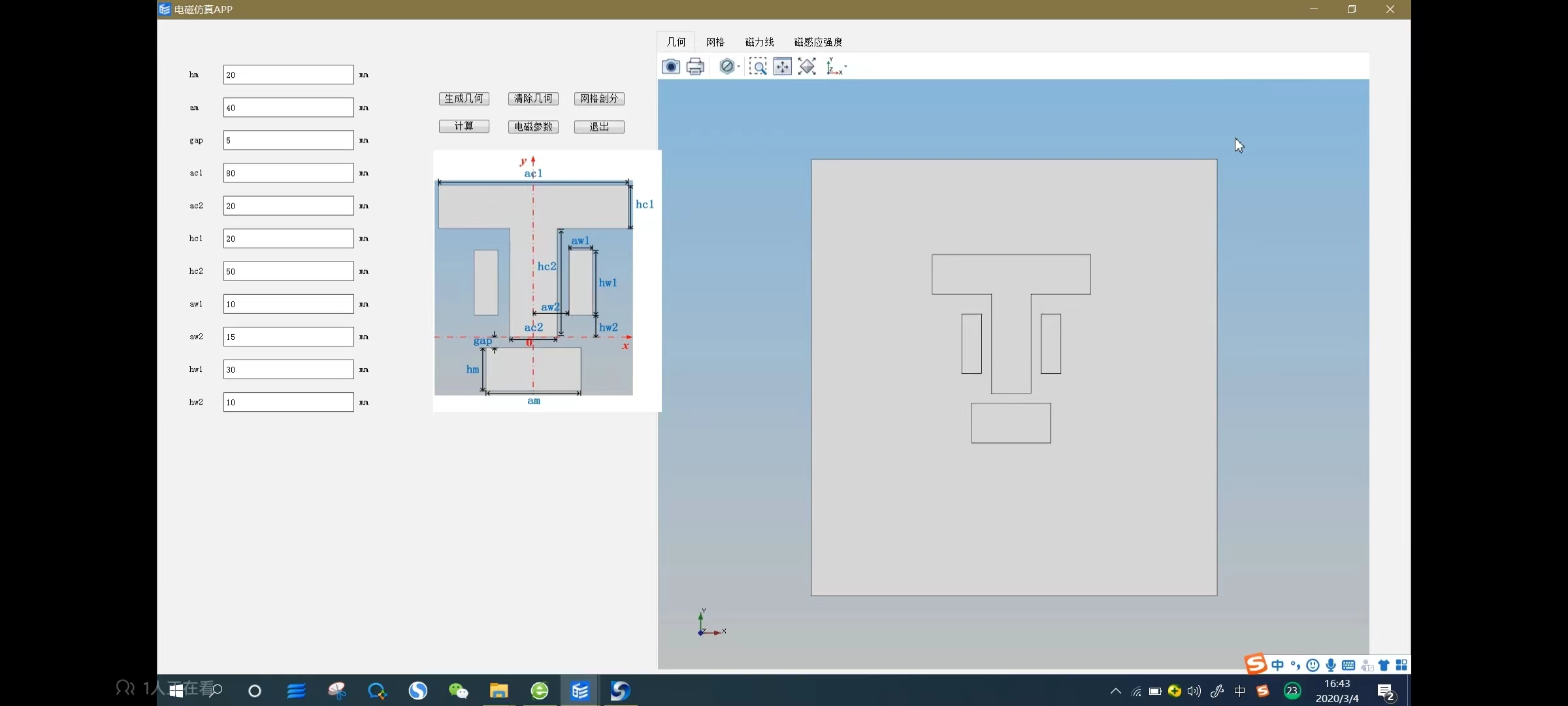Click the hc2 value input field
Image resolution: width=1568 pixels, height=706 pixels.
coord(288,271)
